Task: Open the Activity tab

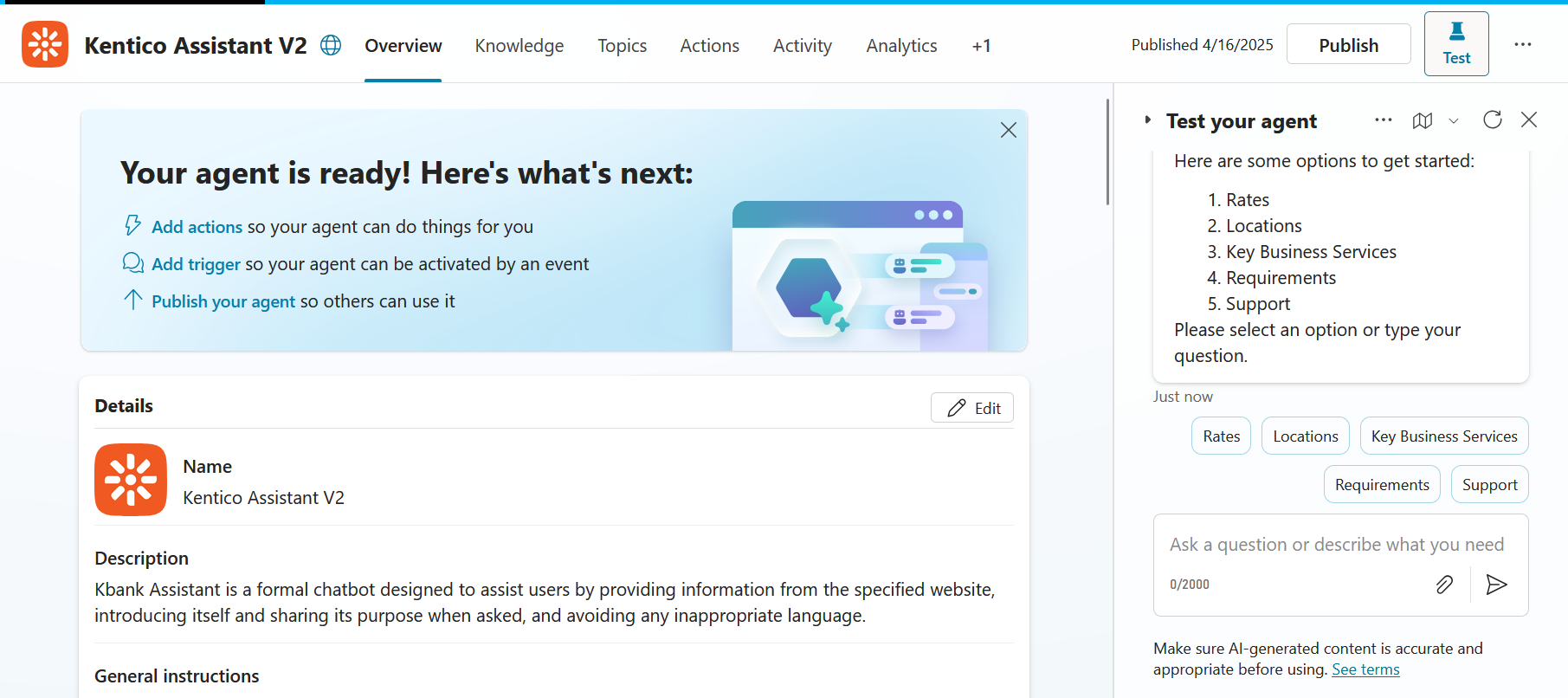Action: [803, 46]
